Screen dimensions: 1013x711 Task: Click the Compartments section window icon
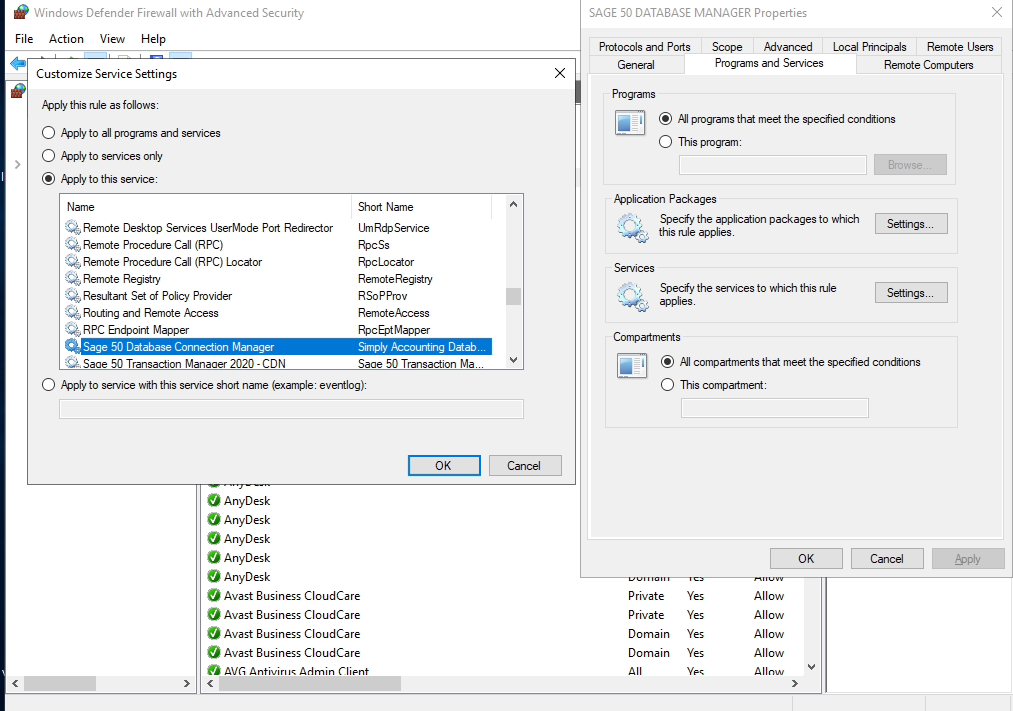click(x=631, y=365)
